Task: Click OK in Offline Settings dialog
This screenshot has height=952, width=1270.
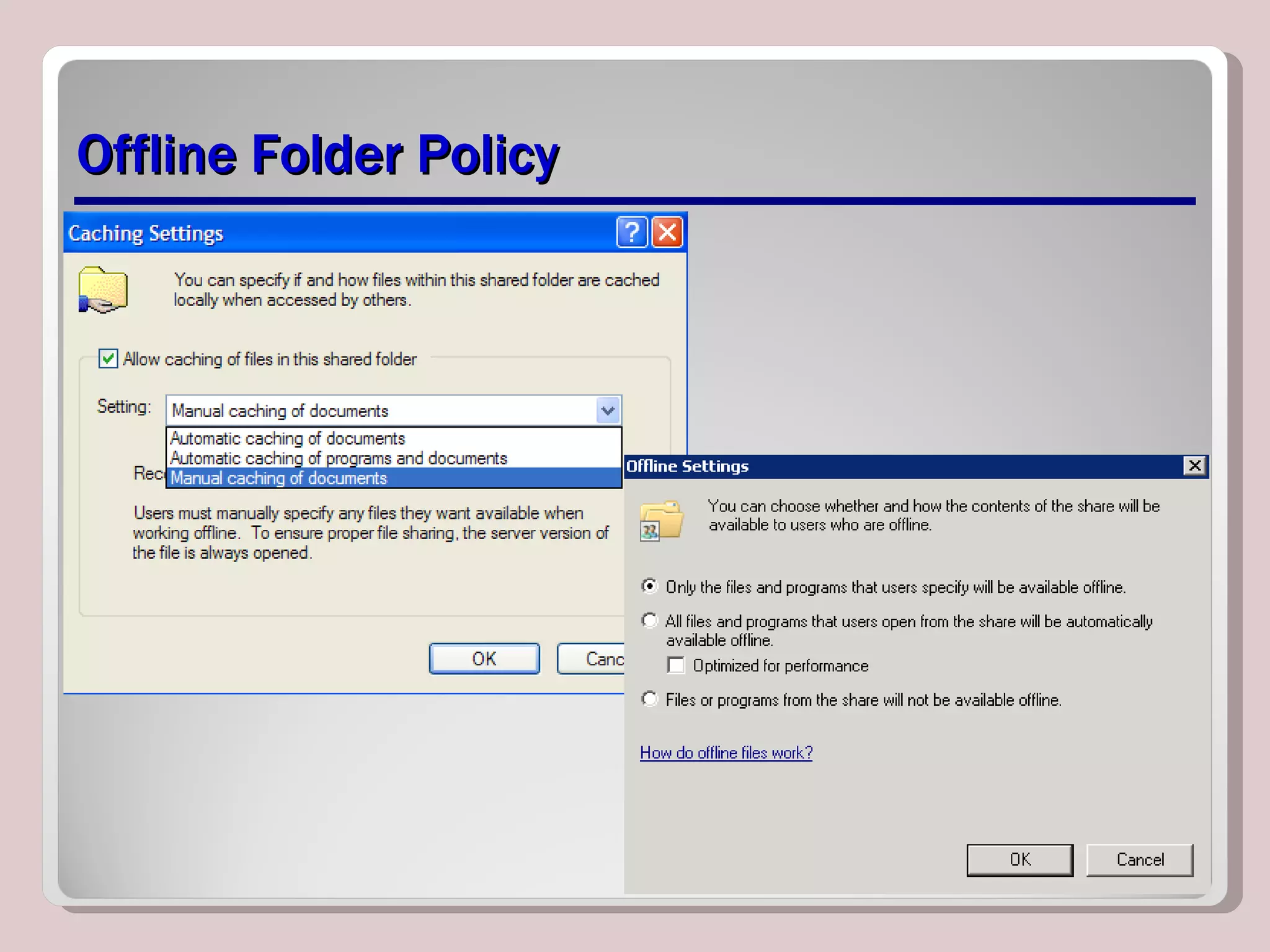Action: (1020, 860)
